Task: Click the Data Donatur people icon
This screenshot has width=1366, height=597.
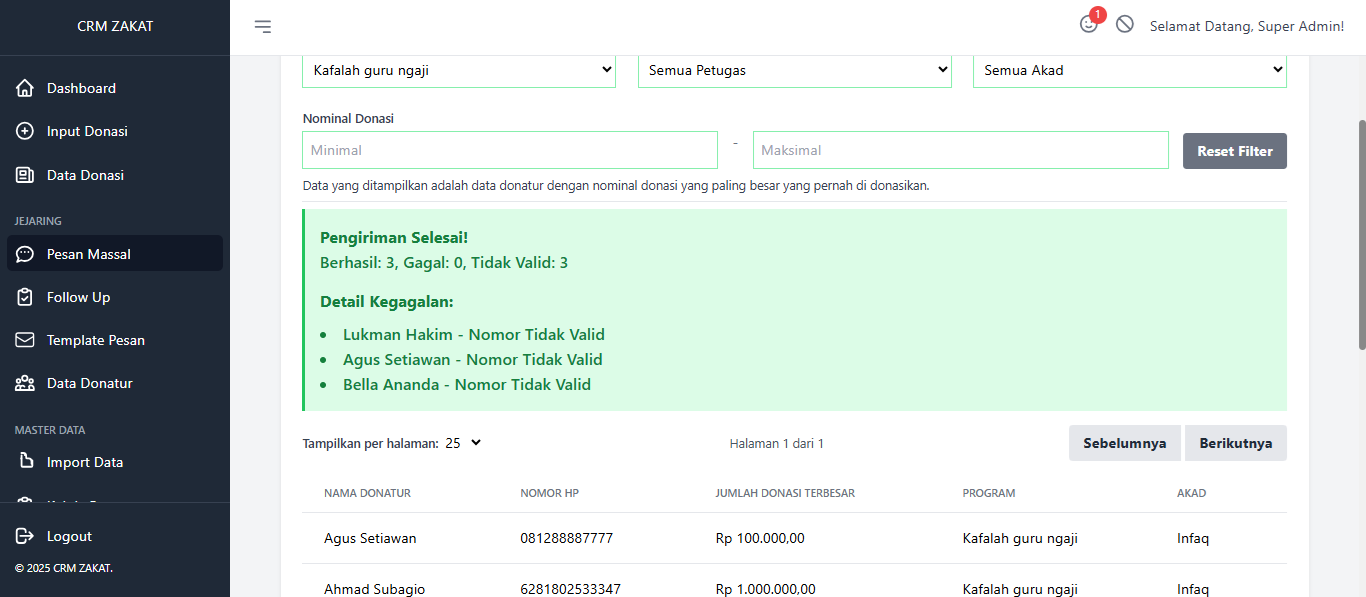Action: coord(25,383)
